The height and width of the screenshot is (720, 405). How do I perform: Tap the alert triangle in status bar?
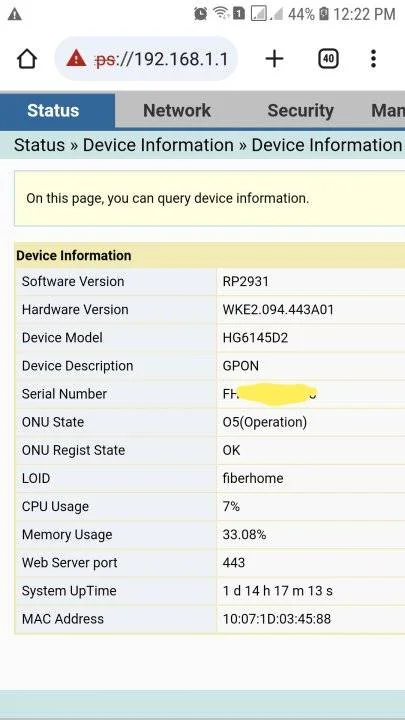pyautogui.click(x=15, y=14)
